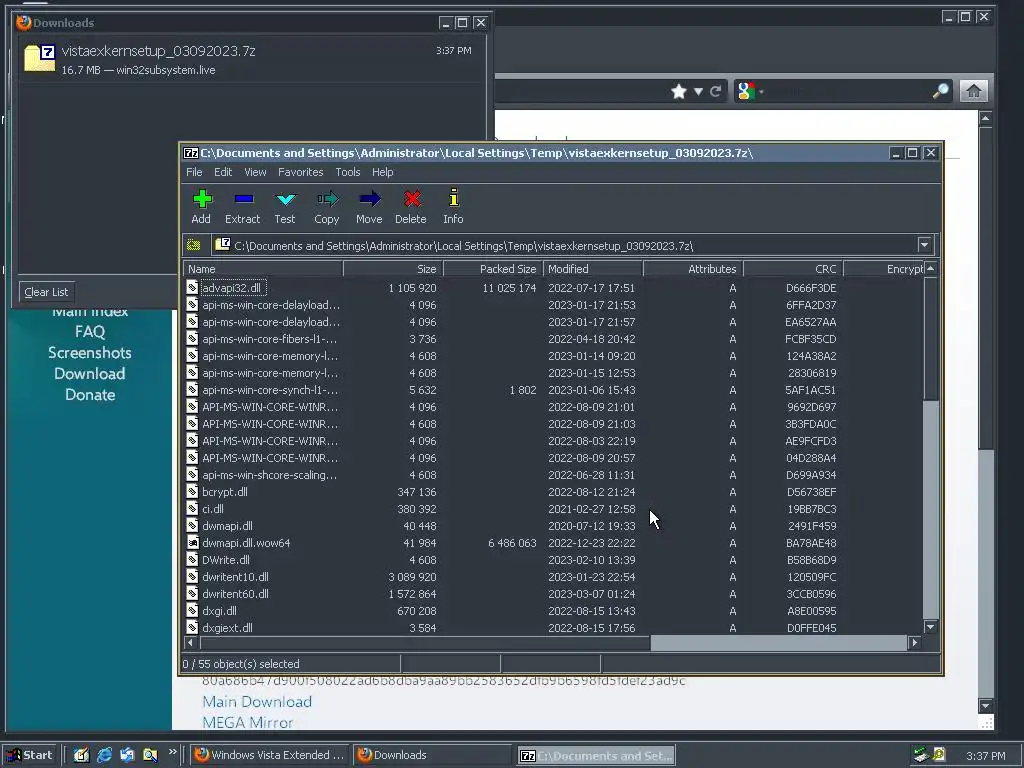Screen dimensions: 1024x768
Task: Click the Outlook Express quick launch icon
Action: 127,755
